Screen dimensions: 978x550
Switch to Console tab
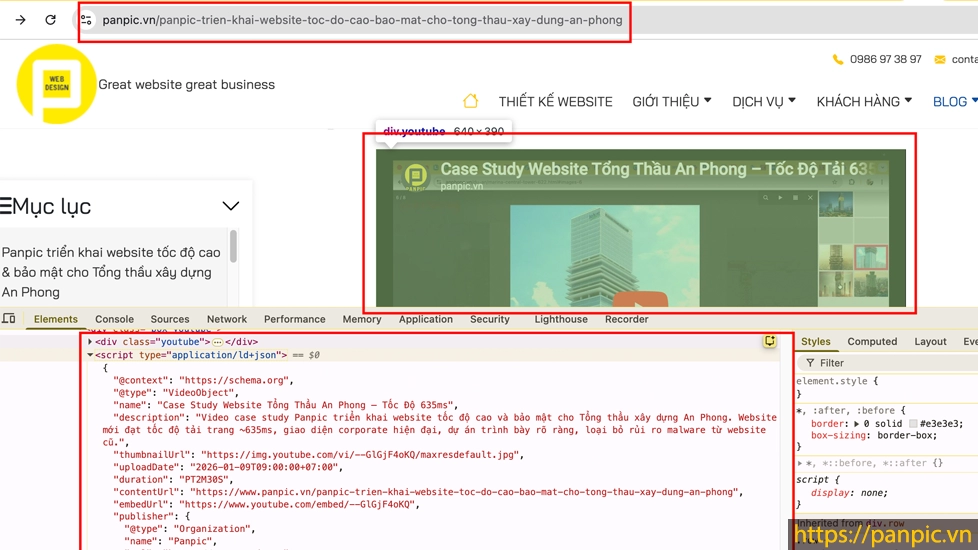[x=114, y=319]
